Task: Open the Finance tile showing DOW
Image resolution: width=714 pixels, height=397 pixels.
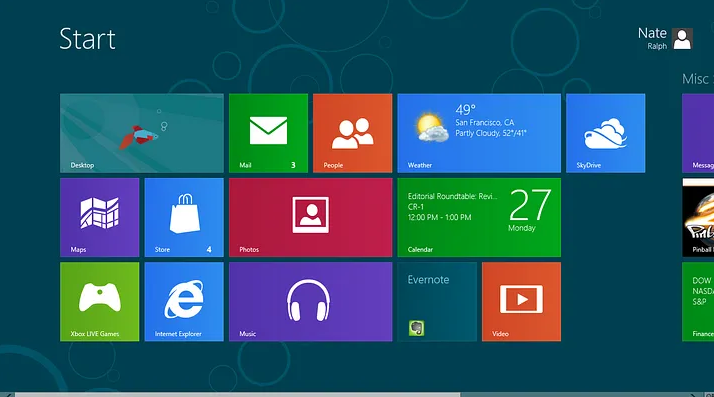Action: click(x=698, y=301)
